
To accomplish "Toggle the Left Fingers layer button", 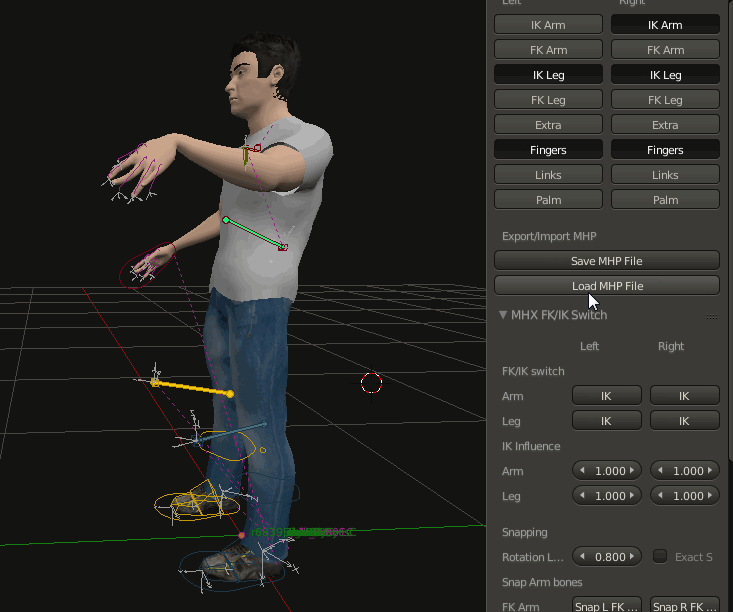I will (x=548, y=150).
